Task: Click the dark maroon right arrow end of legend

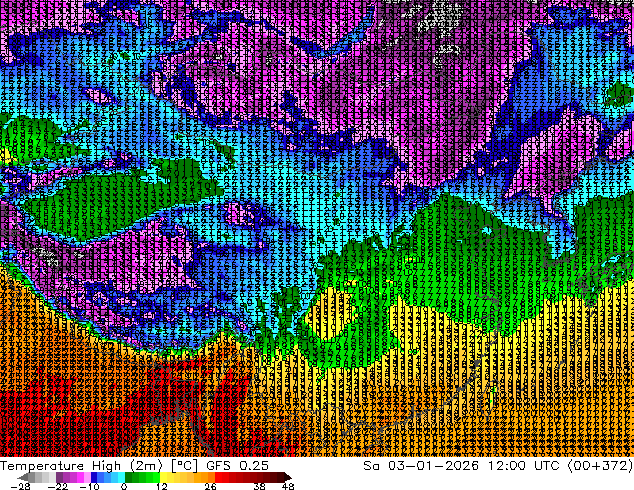Action: pyautogui.click(x=287, y=477)
